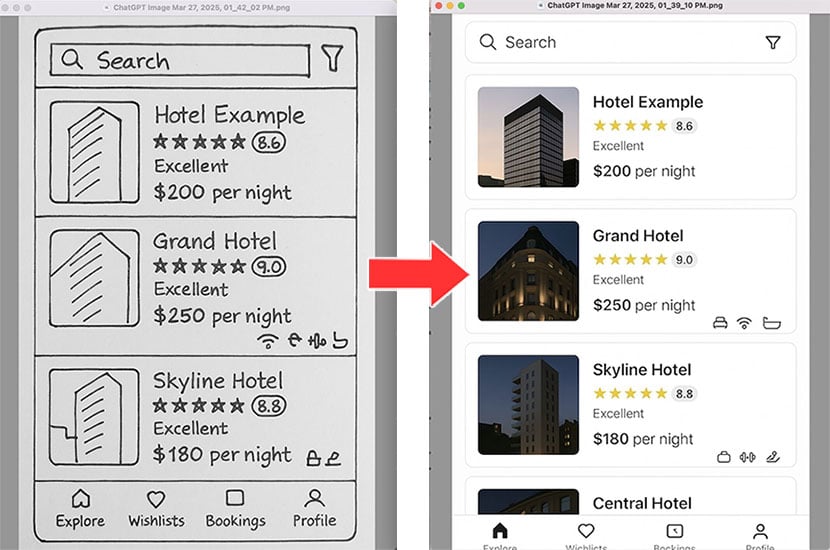This screenshot has height=550, width=830.
Task: Open the Hotel Example building photo
Action: [x=528, y=137]
